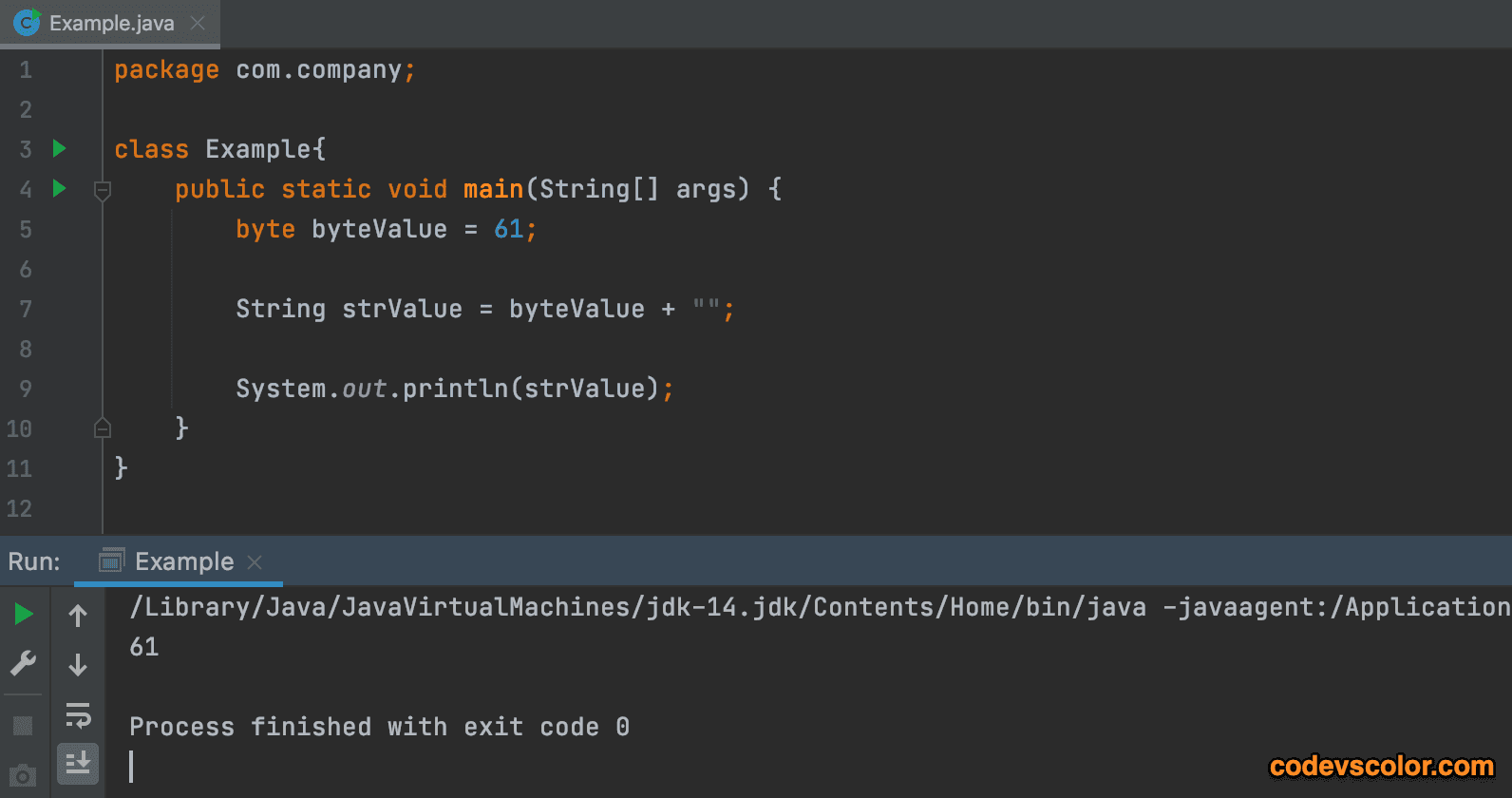Click the numeric literal 61 in code
This screenshot has height=798, width=1512.
508,229
